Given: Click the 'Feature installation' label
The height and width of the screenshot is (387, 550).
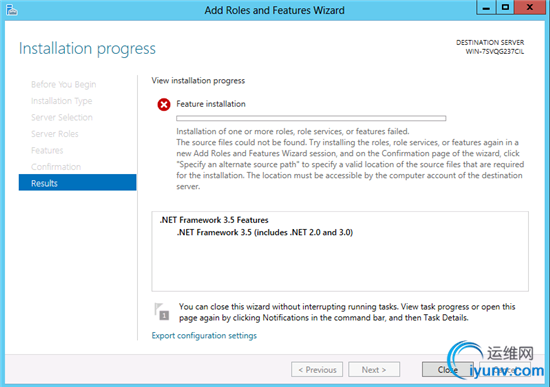Looking at the screenshot, I should [x=211, y=104].
